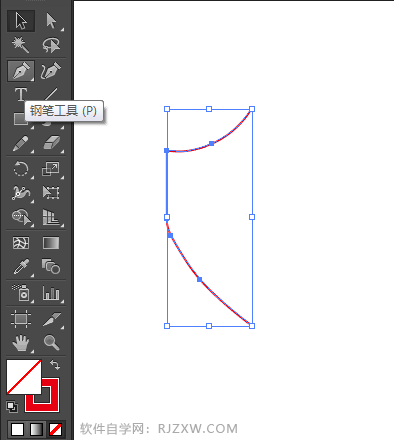
Task: Click the red stroke color box
Action: (x=43, y=395)
